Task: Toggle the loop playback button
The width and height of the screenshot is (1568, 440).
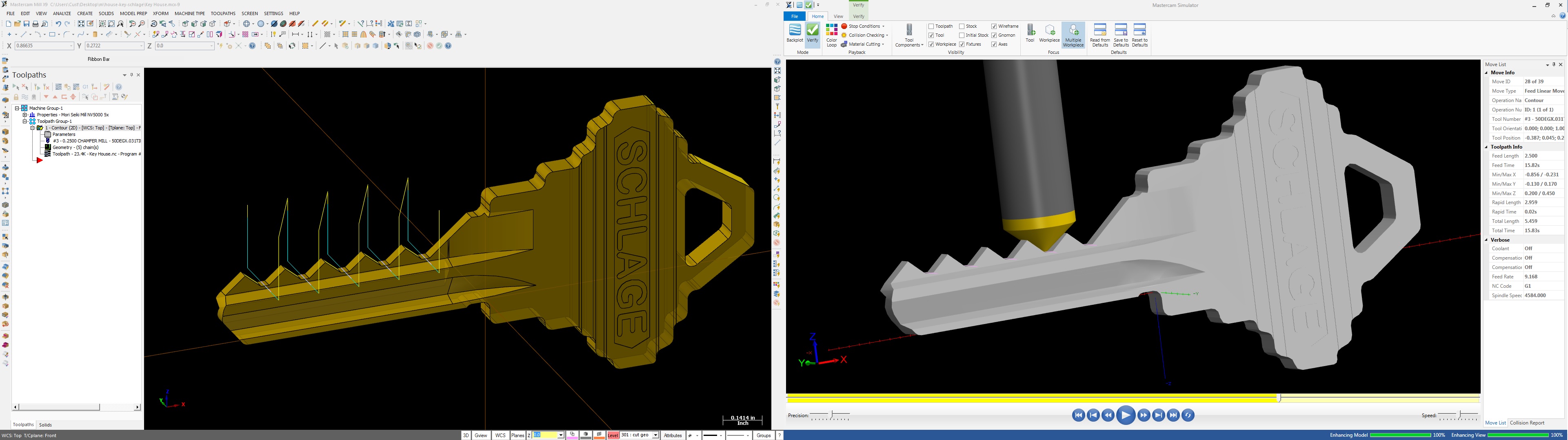Action: click(x=1188, y=415)
